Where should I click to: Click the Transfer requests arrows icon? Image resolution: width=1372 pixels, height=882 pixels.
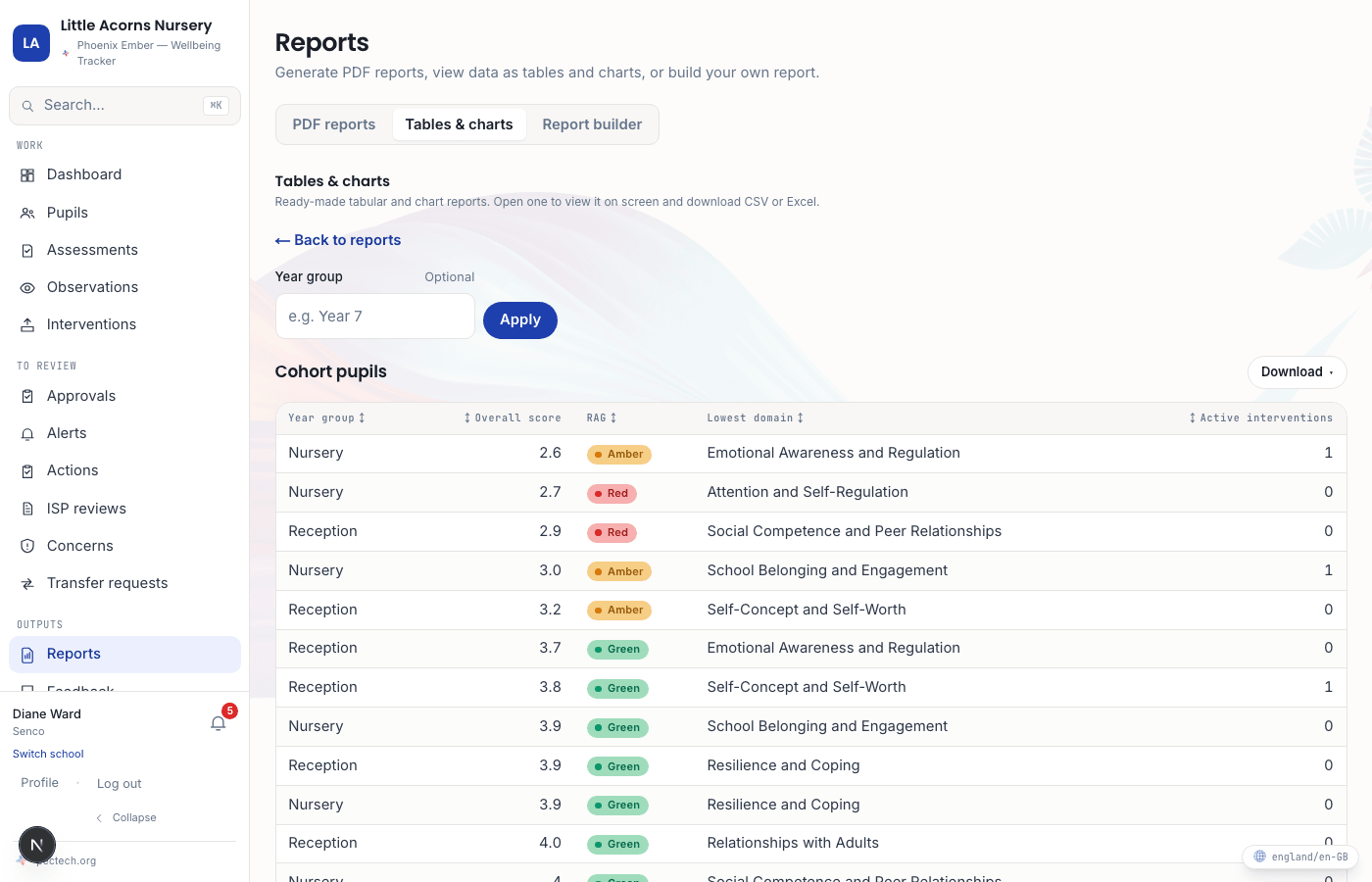27,584
